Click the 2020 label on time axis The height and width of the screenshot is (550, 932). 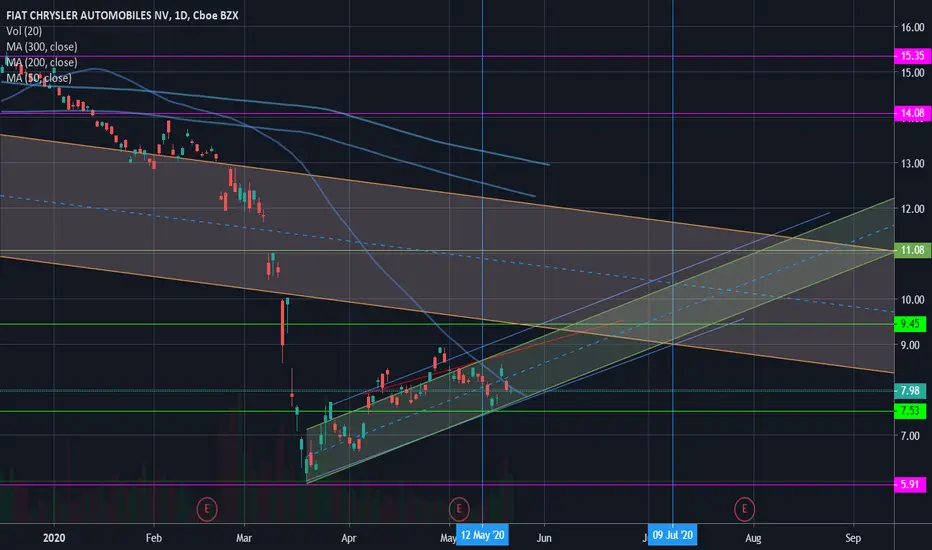click(54, 538)
